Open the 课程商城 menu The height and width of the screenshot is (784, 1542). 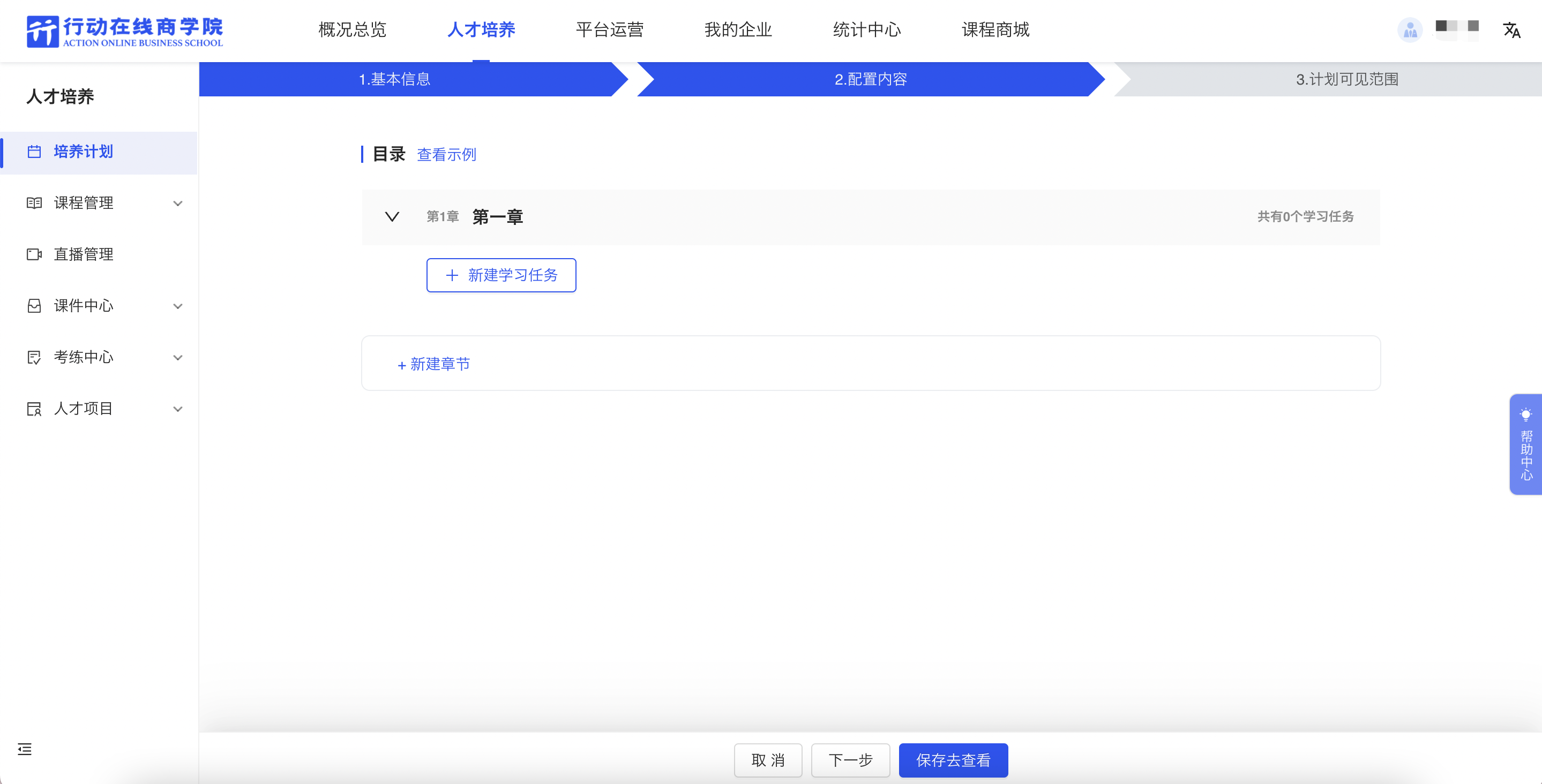click(x=995, y=29)
